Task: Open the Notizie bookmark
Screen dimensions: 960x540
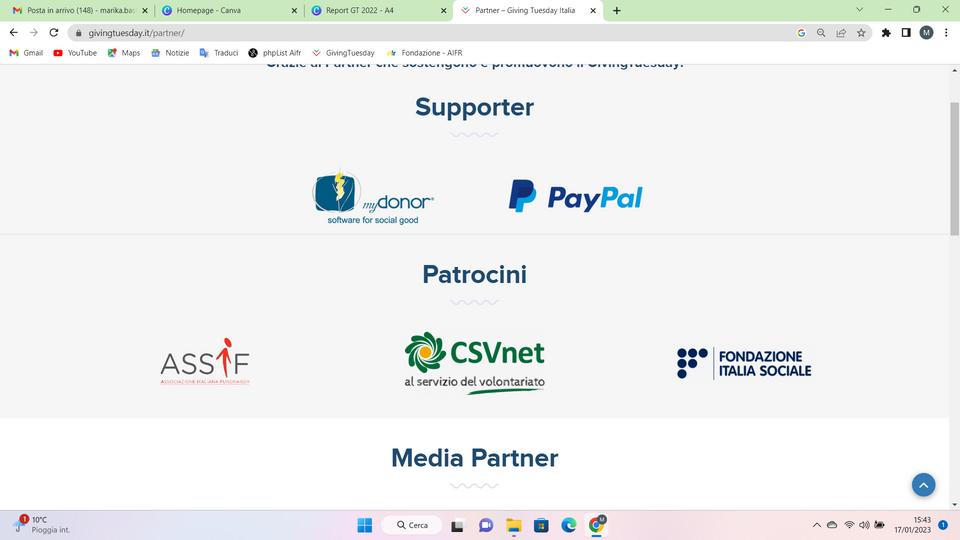Action: point(170,53)
